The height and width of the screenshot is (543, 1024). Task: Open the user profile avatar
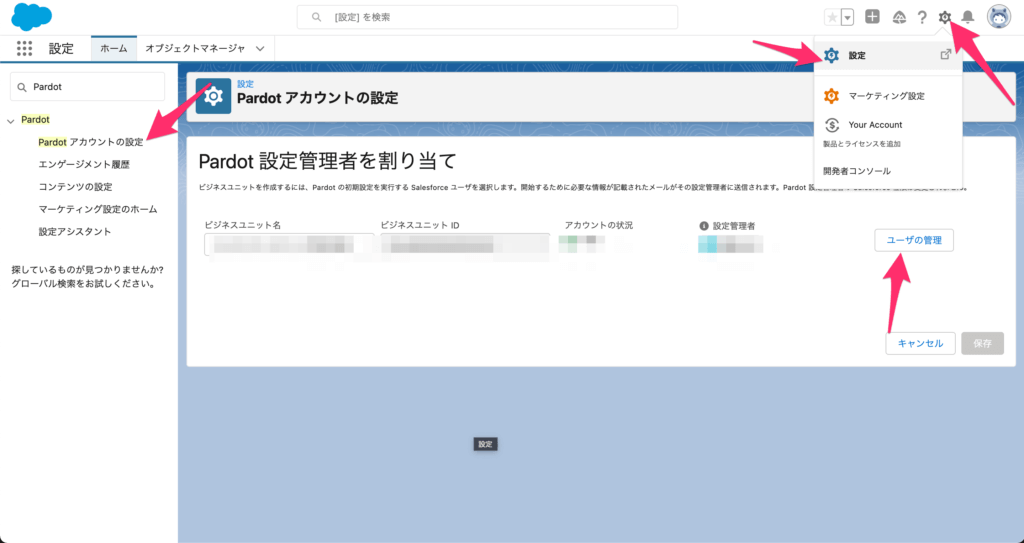[999, 18]
